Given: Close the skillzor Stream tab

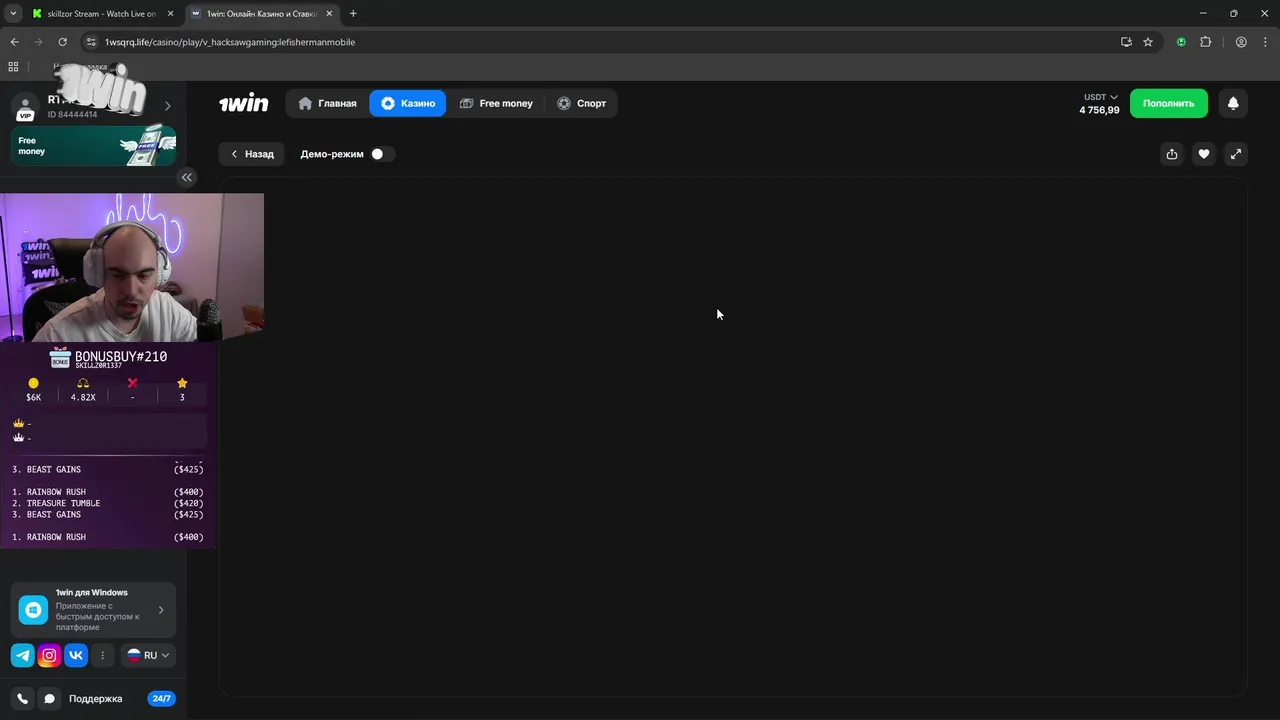Looking at the screenshot, I should pyautogui.click(x=170, y=14).
